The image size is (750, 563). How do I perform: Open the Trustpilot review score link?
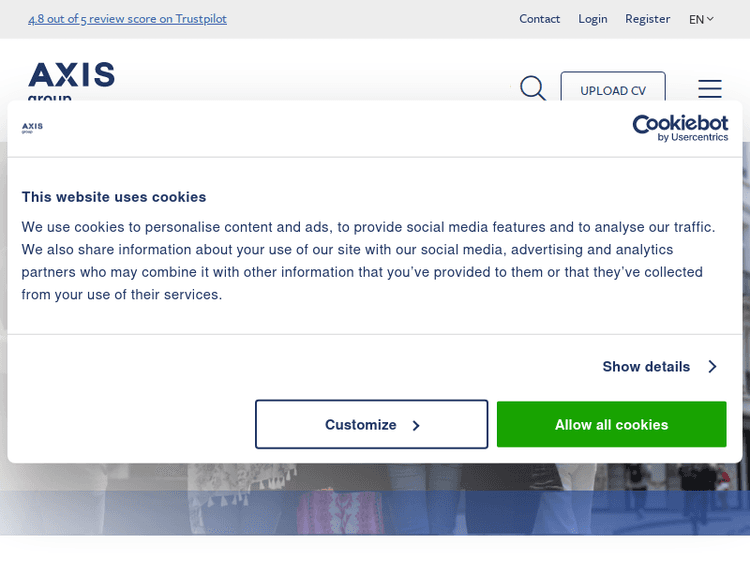coord(127,19)
